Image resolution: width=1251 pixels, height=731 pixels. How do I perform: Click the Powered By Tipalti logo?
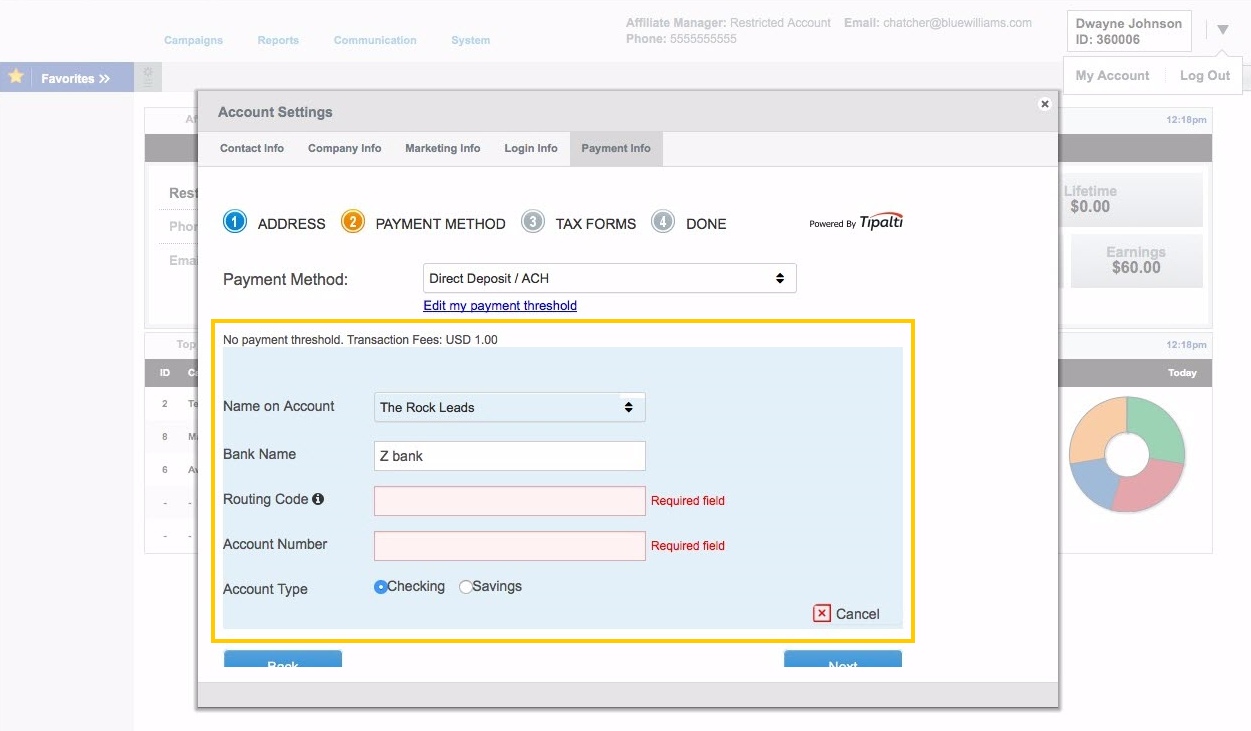[x=856, y=222]
